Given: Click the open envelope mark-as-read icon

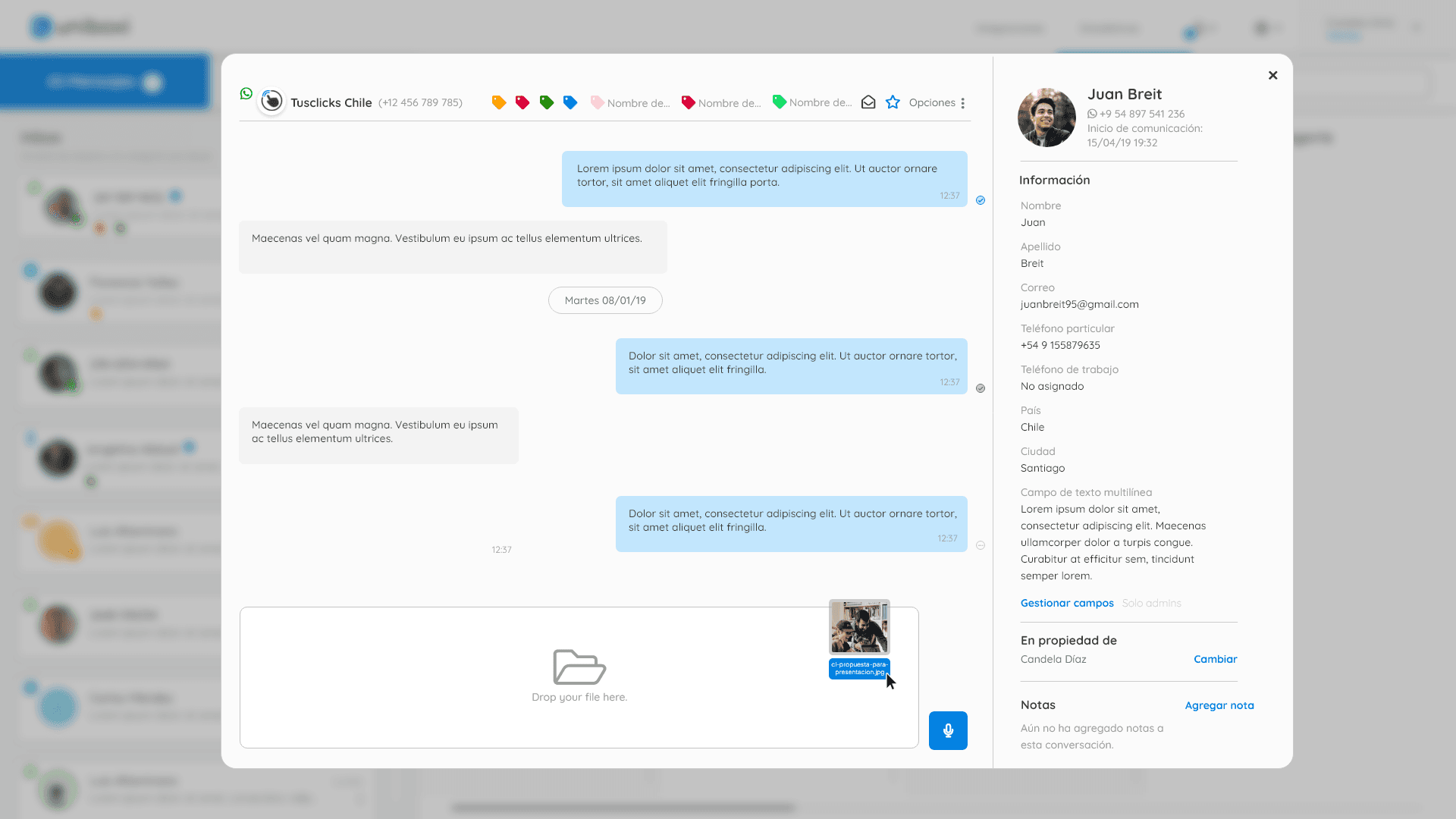Looking at the screenshot, I should pyautogui.click(x=868, y=102).
